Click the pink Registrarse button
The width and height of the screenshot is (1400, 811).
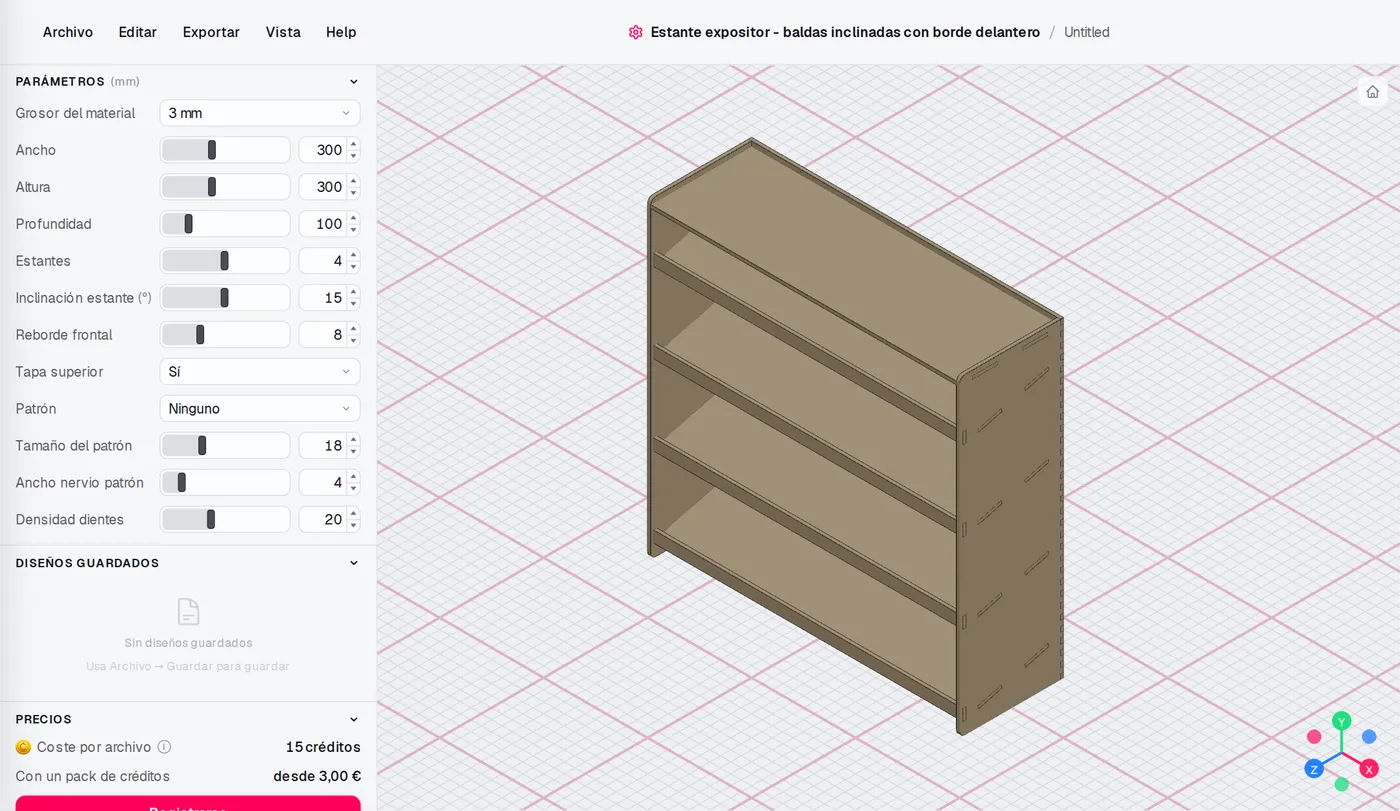(188, 803)
